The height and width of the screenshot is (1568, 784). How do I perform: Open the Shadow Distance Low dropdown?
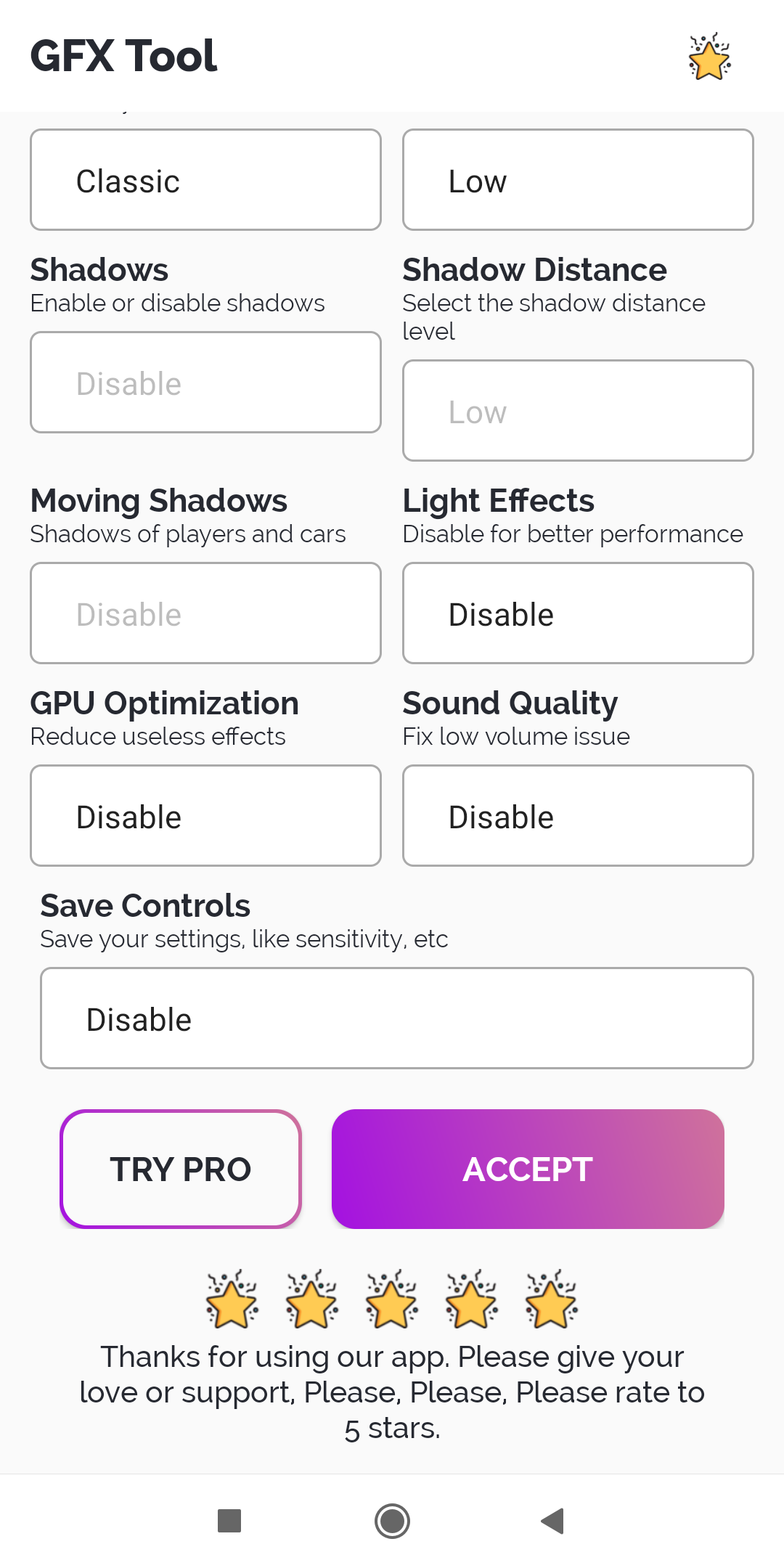(578, 411)
